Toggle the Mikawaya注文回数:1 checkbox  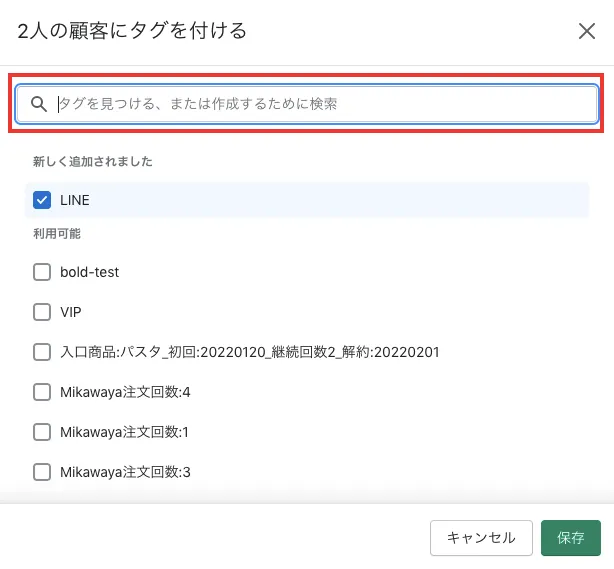[x=42, y=432]
